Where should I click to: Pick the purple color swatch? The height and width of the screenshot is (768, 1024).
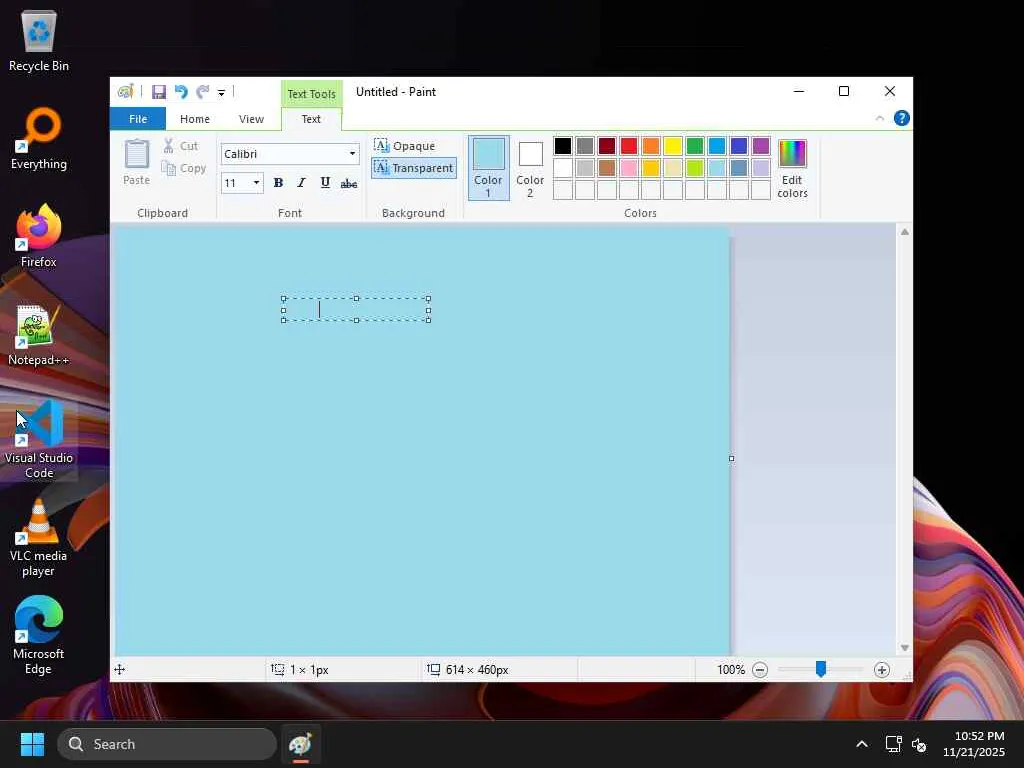click(761, 146)
